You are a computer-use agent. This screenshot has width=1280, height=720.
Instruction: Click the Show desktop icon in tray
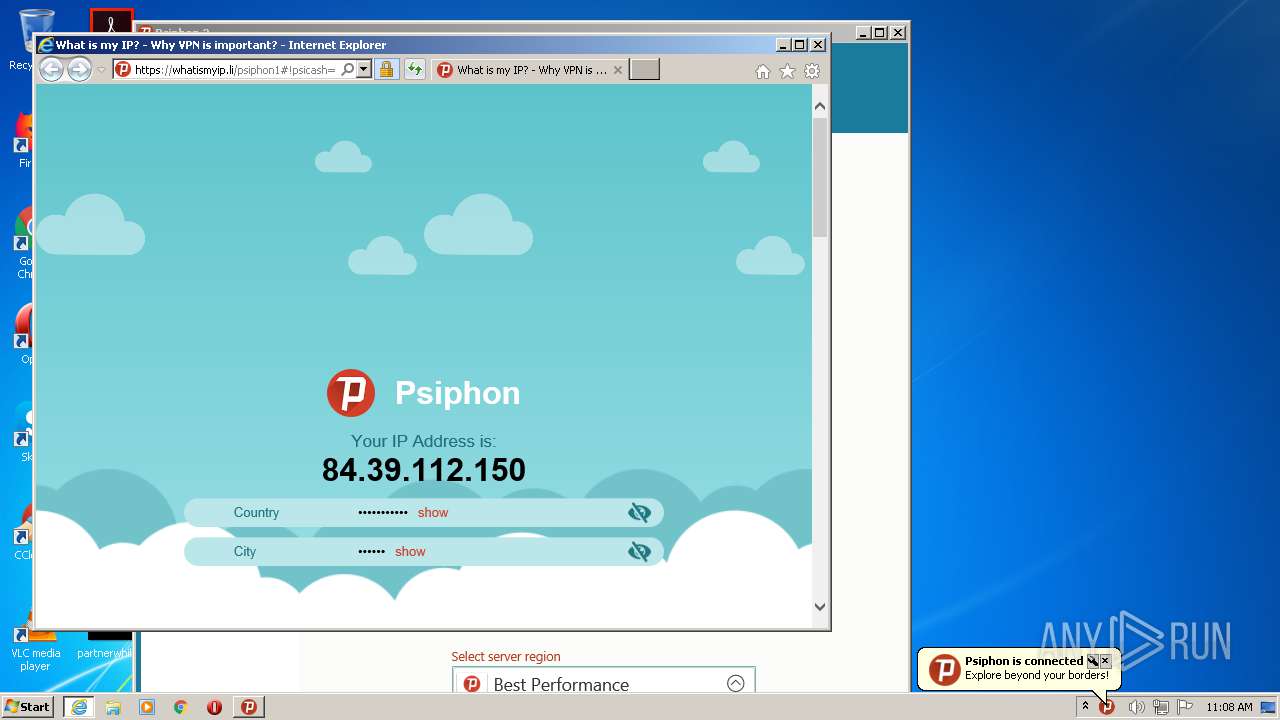pyautogui.click(x=1269, y=707)
